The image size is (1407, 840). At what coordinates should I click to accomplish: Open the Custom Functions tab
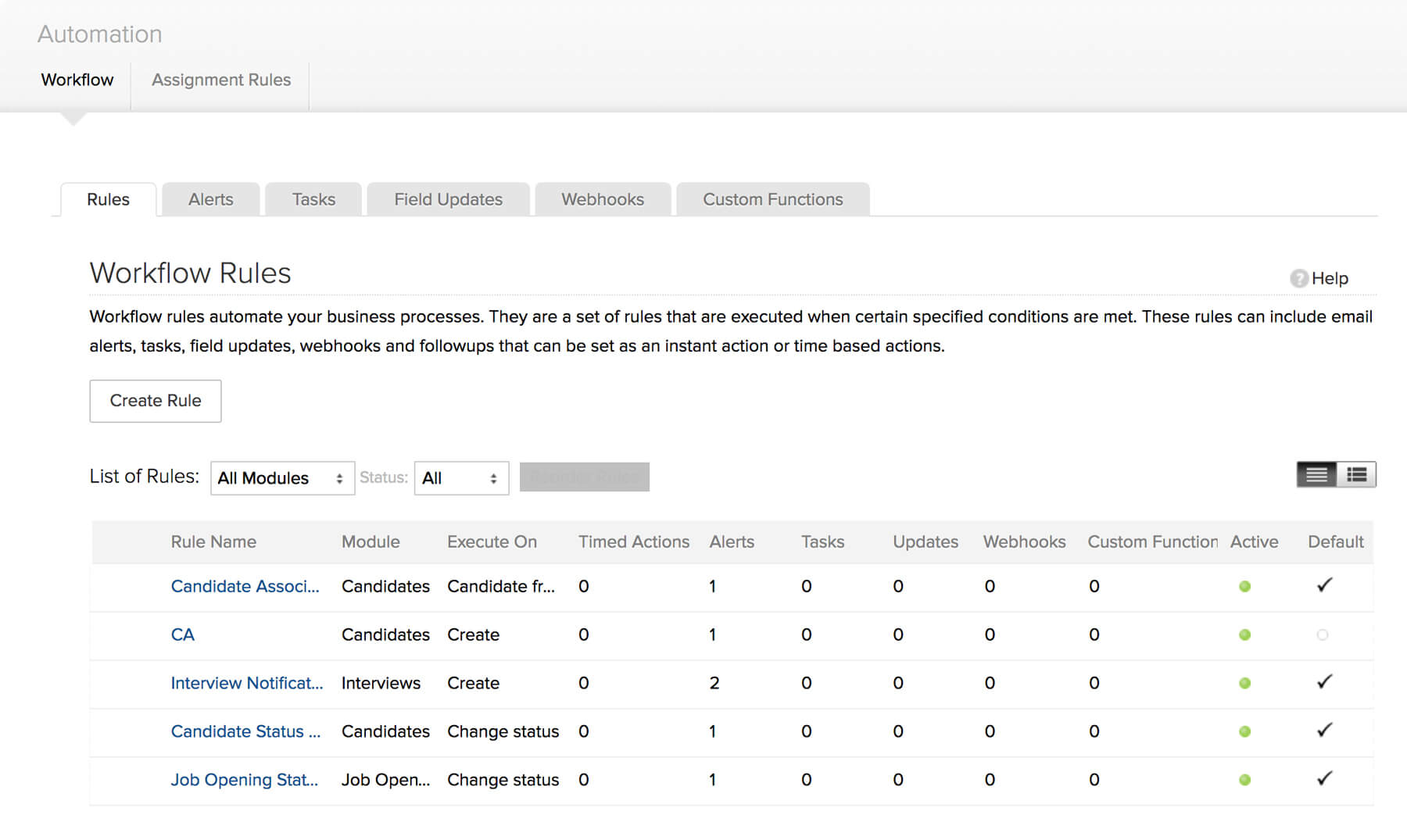[772, 199]
